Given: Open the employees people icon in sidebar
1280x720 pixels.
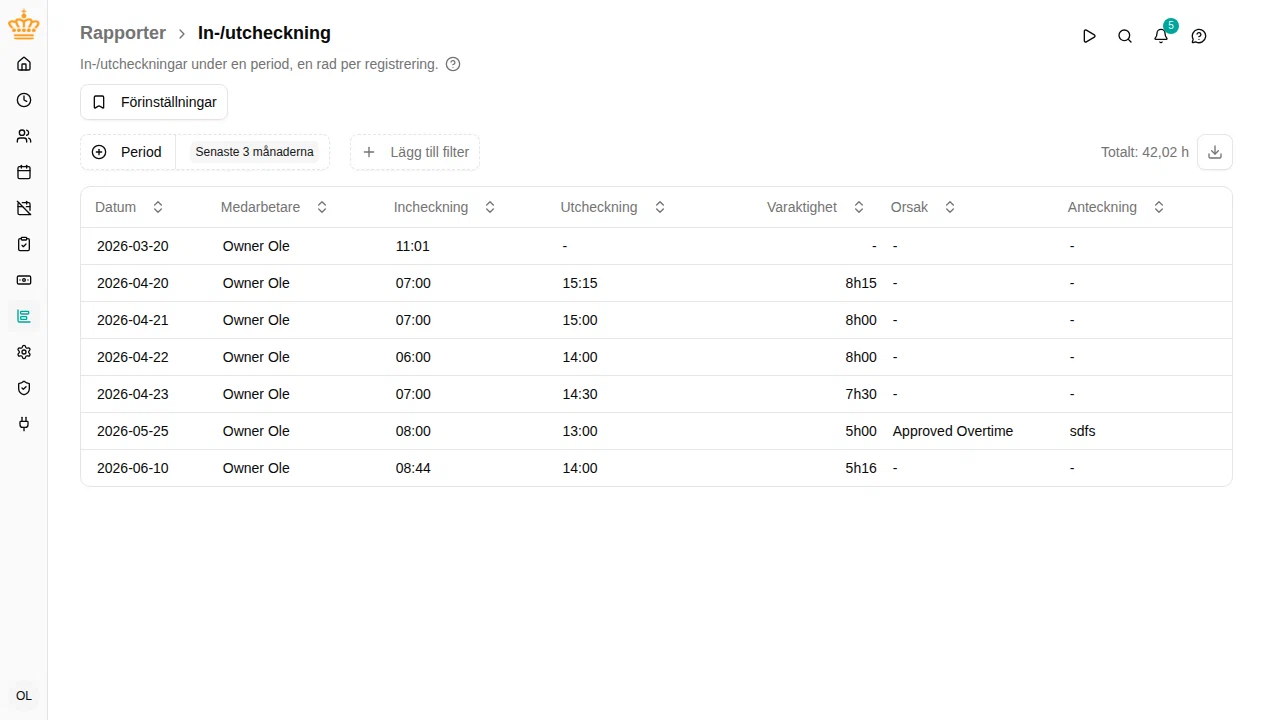Looking at the screenshot, I should point(24,136).
